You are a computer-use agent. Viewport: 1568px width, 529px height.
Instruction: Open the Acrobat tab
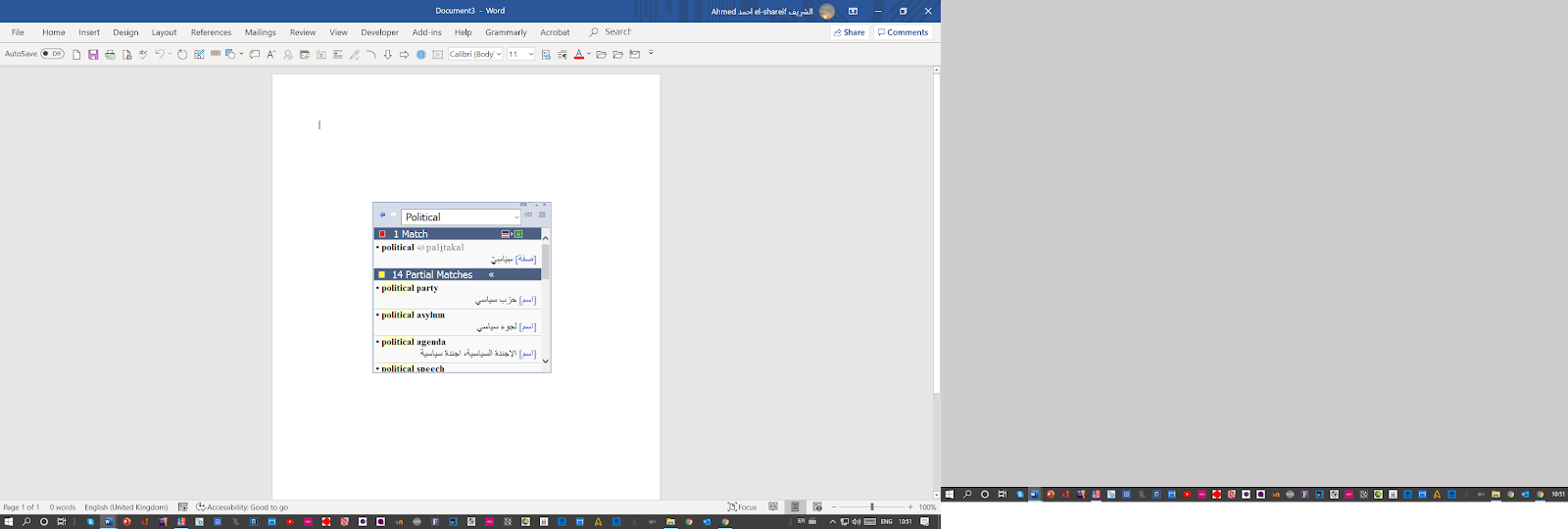click(x=555, y=32)
